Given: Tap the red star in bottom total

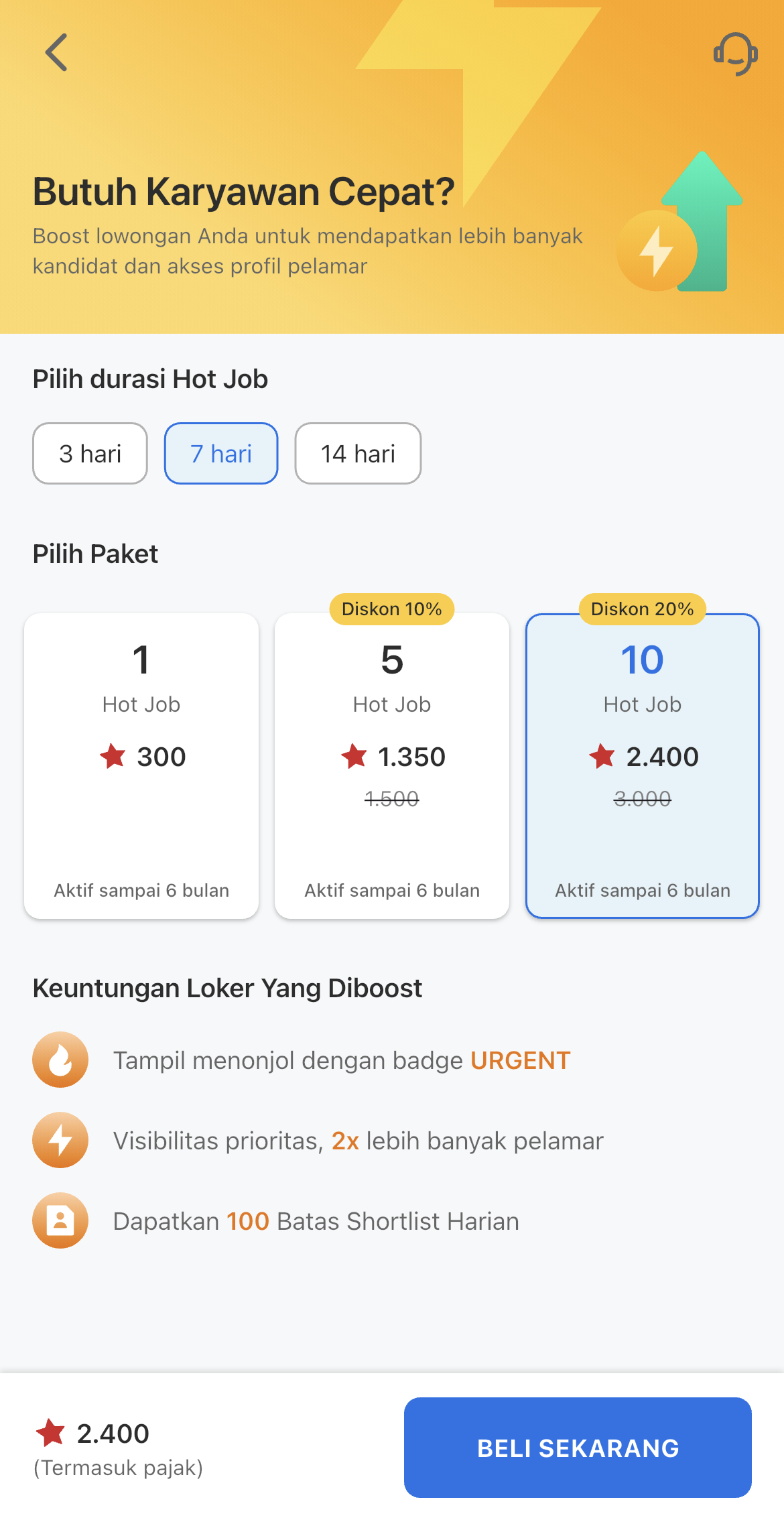Looking at the screenshot, I should pos(50,1433).
